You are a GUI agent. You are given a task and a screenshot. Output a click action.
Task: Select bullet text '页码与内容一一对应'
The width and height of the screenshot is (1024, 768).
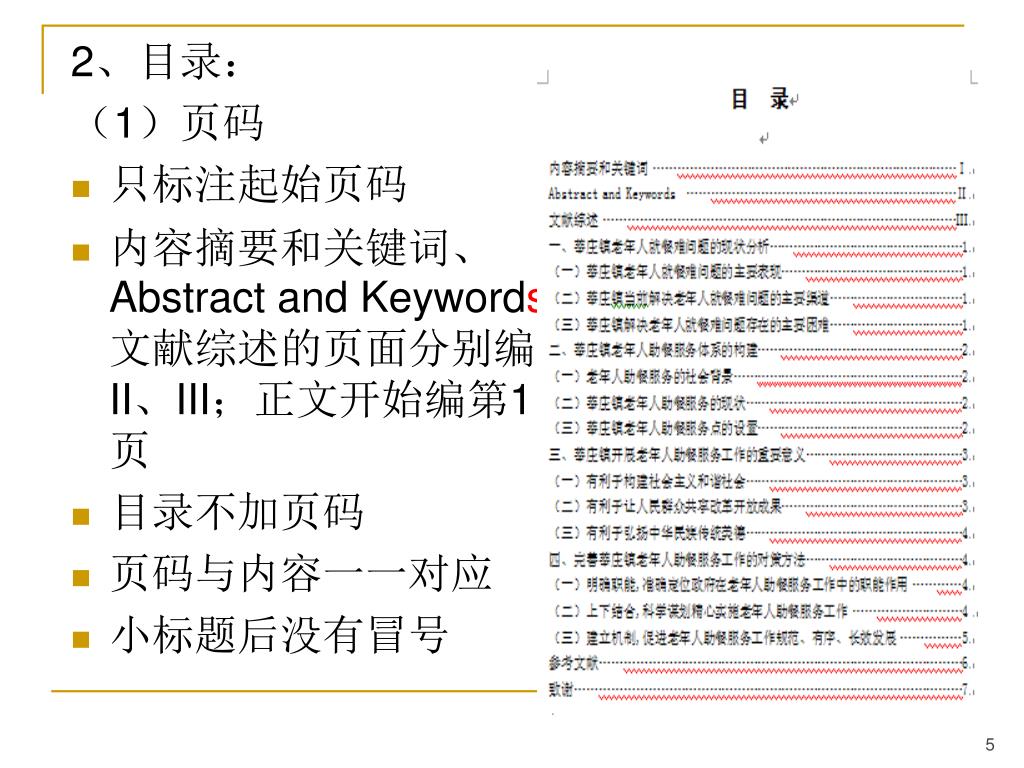click(x=301, y=573)
